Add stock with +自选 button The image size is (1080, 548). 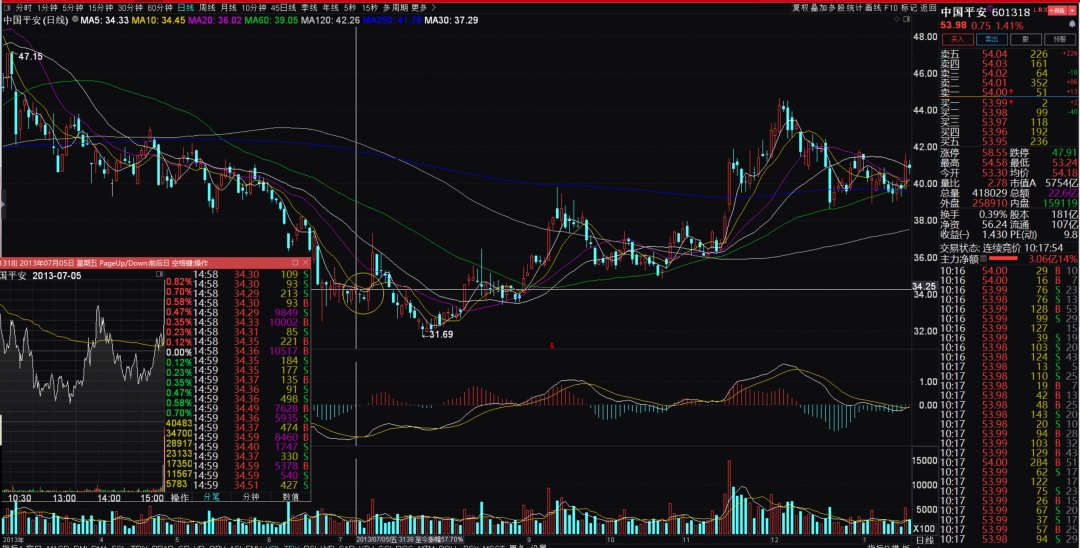click(1056, 10)
